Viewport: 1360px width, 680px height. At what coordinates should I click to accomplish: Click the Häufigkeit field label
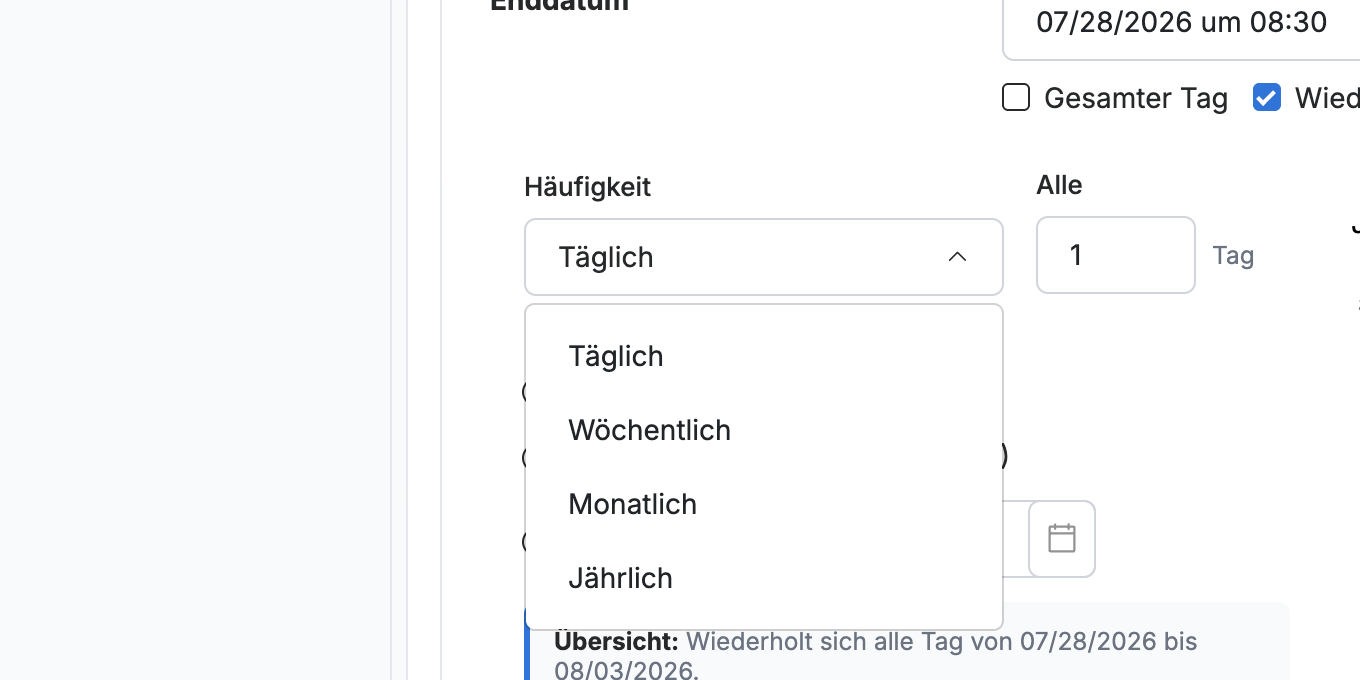[x=587, y=186]
